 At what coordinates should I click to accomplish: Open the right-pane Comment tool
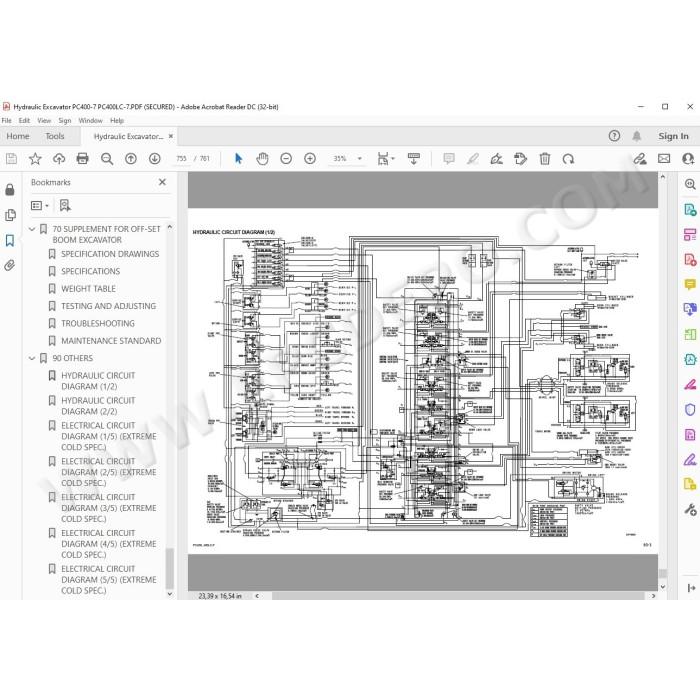coord(690,284)
